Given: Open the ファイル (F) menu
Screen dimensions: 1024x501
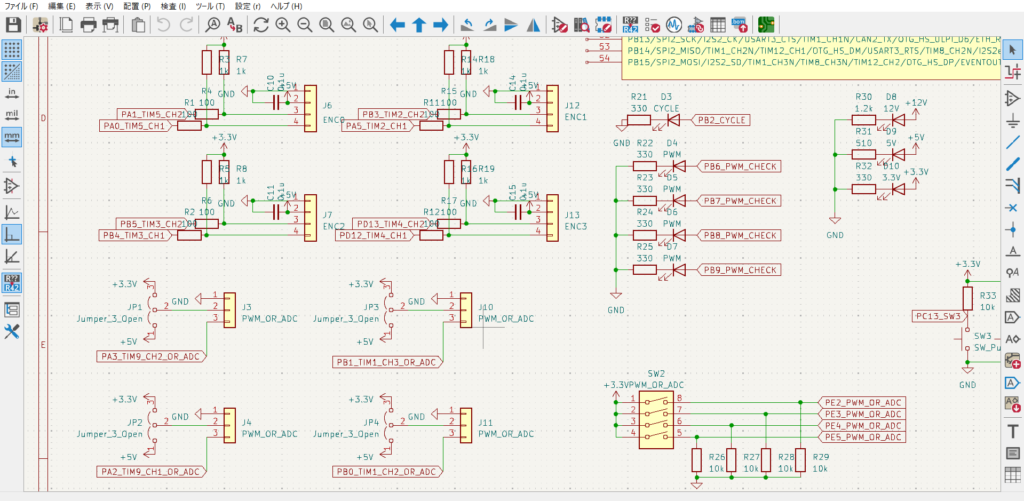Looking at the screenshot, I should pyautogui.click(x=22, y=6).
